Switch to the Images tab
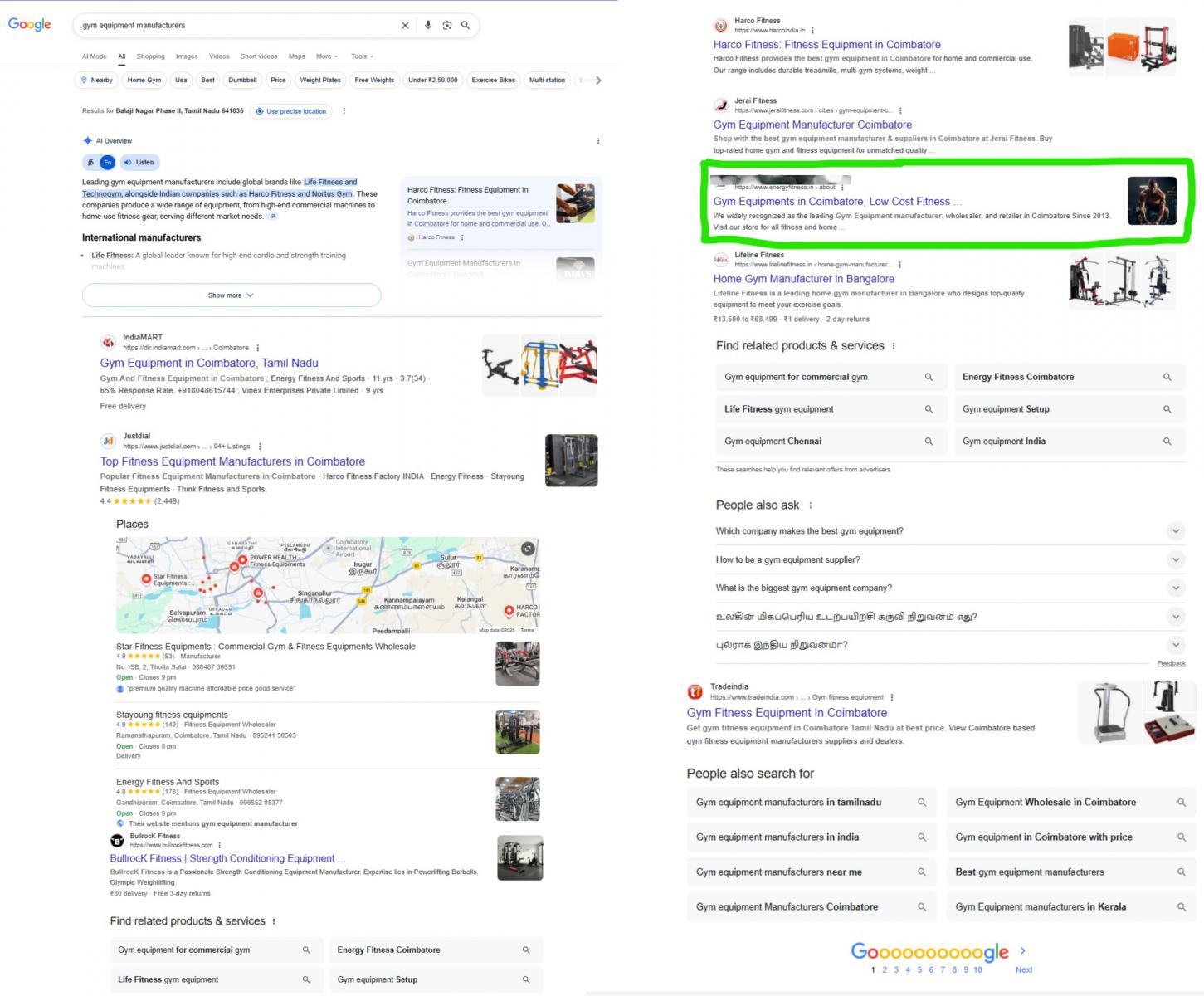The image size is (1204, 996). point(186,56)
